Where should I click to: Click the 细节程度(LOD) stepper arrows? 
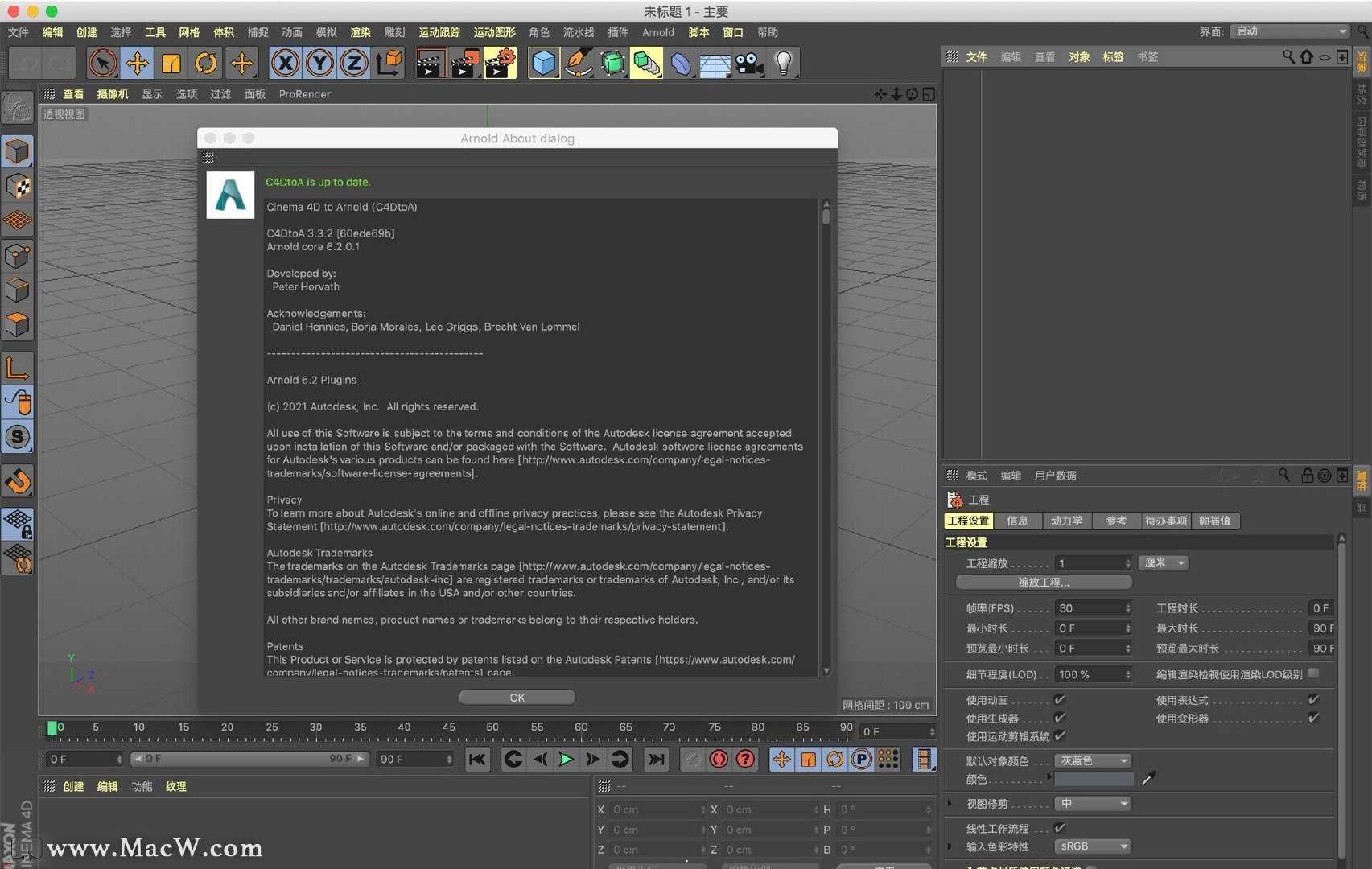coord(1127,674)
